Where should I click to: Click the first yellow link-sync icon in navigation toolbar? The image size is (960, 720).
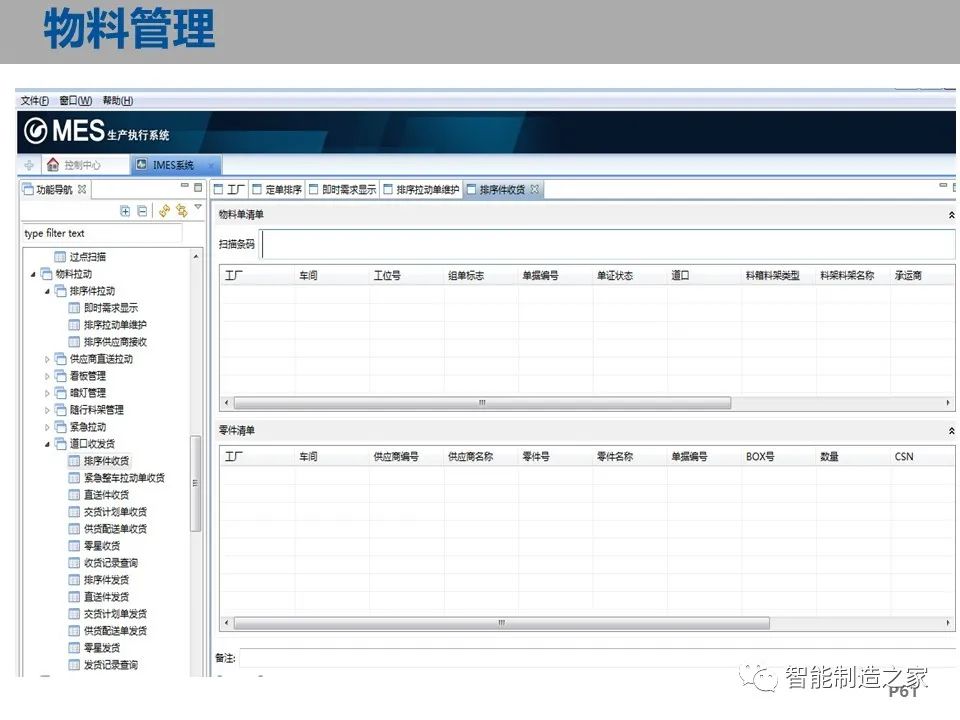[164, 211]
